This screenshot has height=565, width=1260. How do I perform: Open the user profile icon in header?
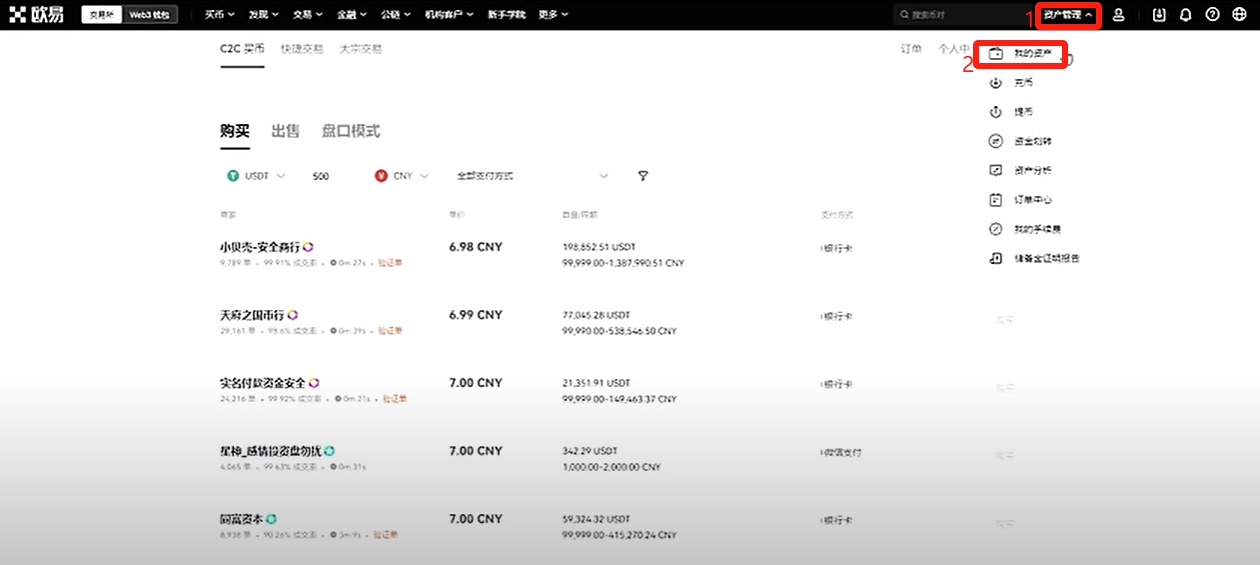coord(1119,15)
